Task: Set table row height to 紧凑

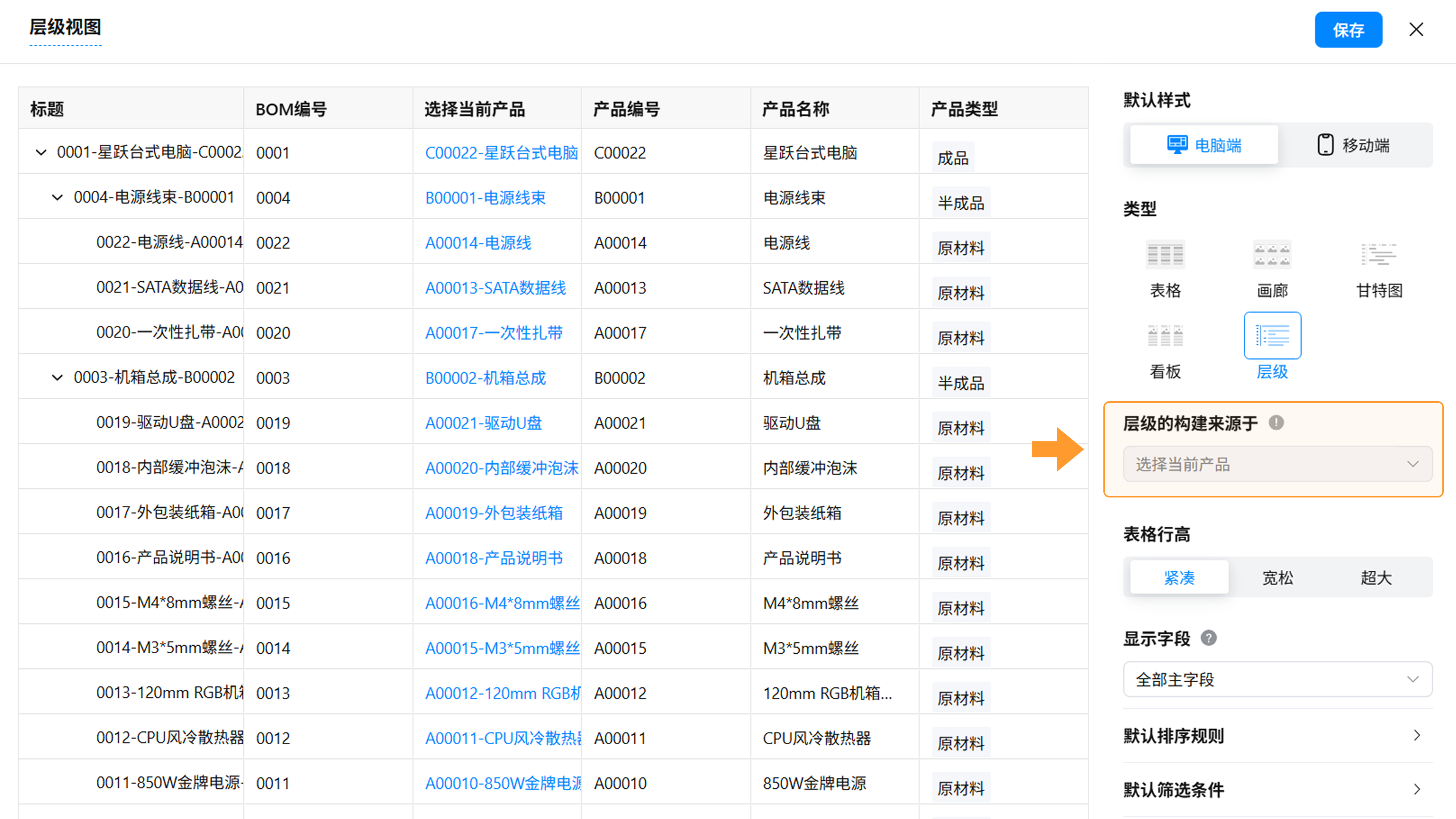Action: [x=1179, y=577]
